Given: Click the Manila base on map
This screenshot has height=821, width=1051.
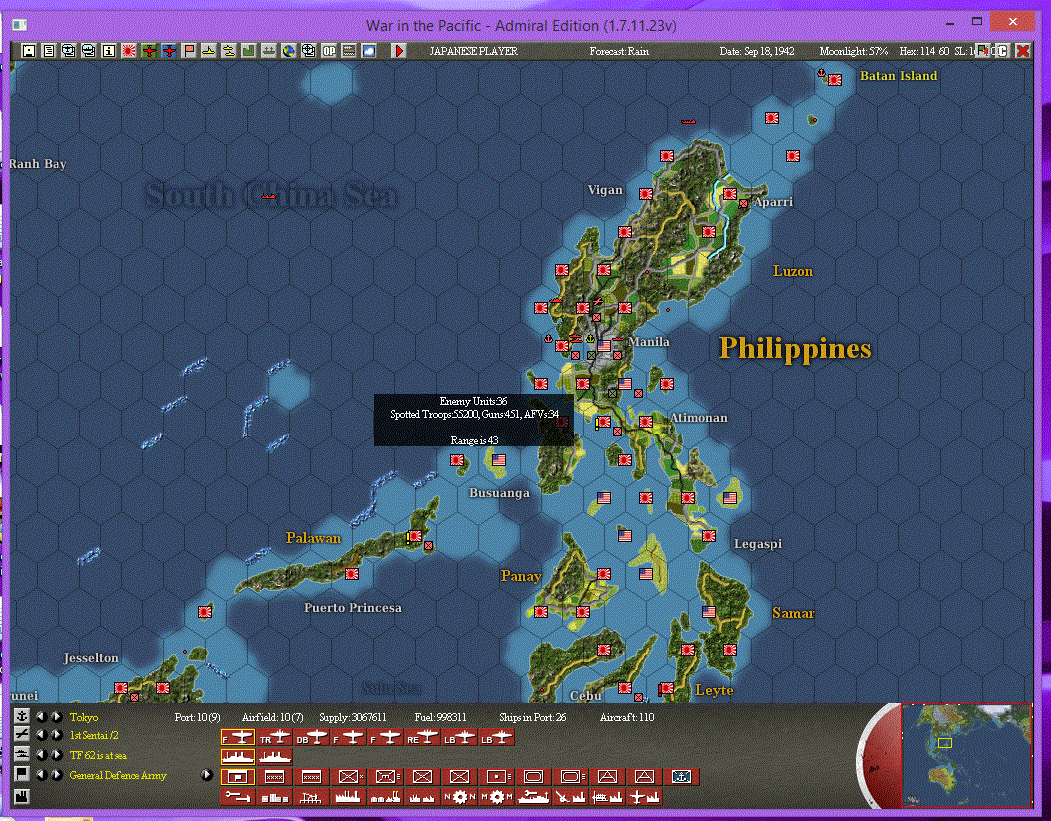Looking at the screenshot, I should pyautogui.click(x=605, y=345).
